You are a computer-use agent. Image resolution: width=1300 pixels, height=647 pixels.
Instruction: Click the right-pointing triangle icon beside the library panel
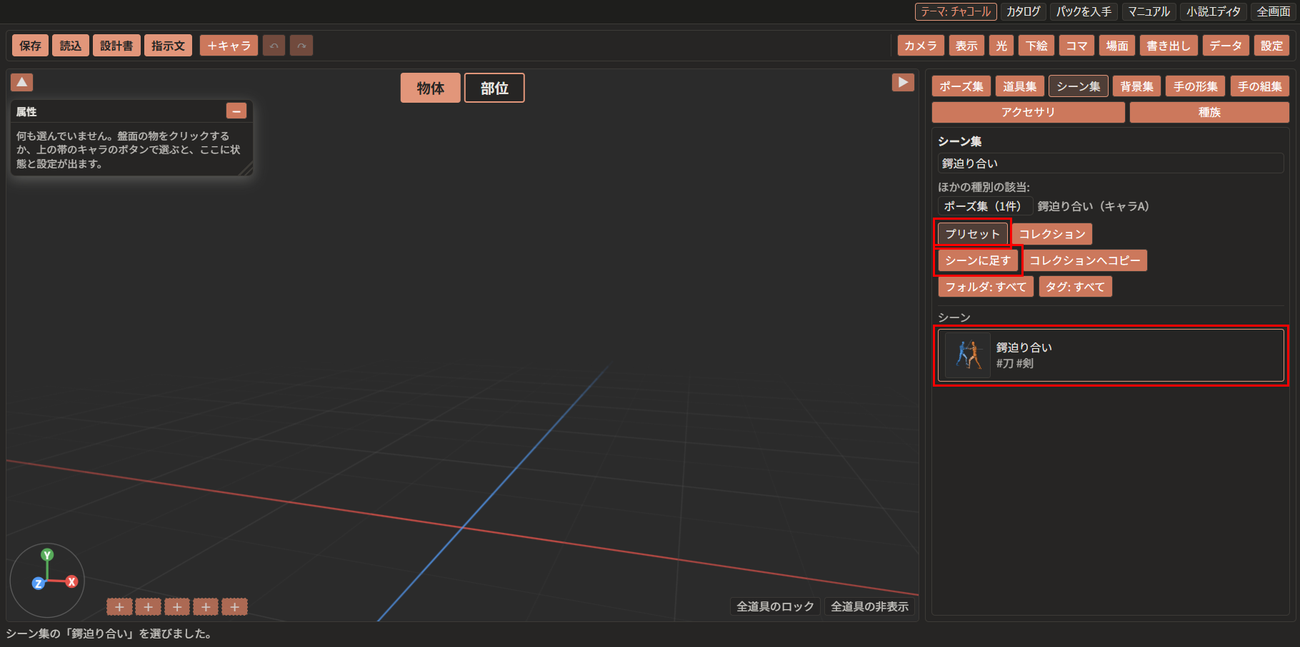[903, 82]
